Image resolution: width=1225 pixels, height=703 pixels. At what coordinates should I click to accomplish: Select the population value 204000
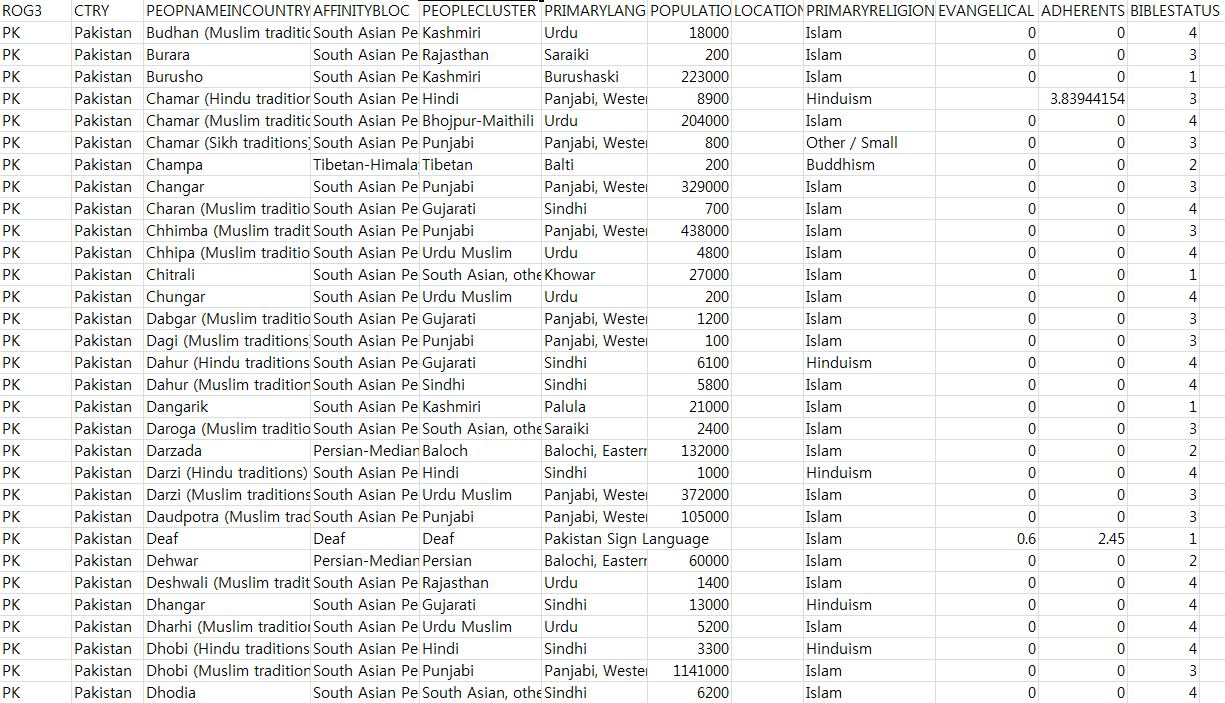click(689, 121)
